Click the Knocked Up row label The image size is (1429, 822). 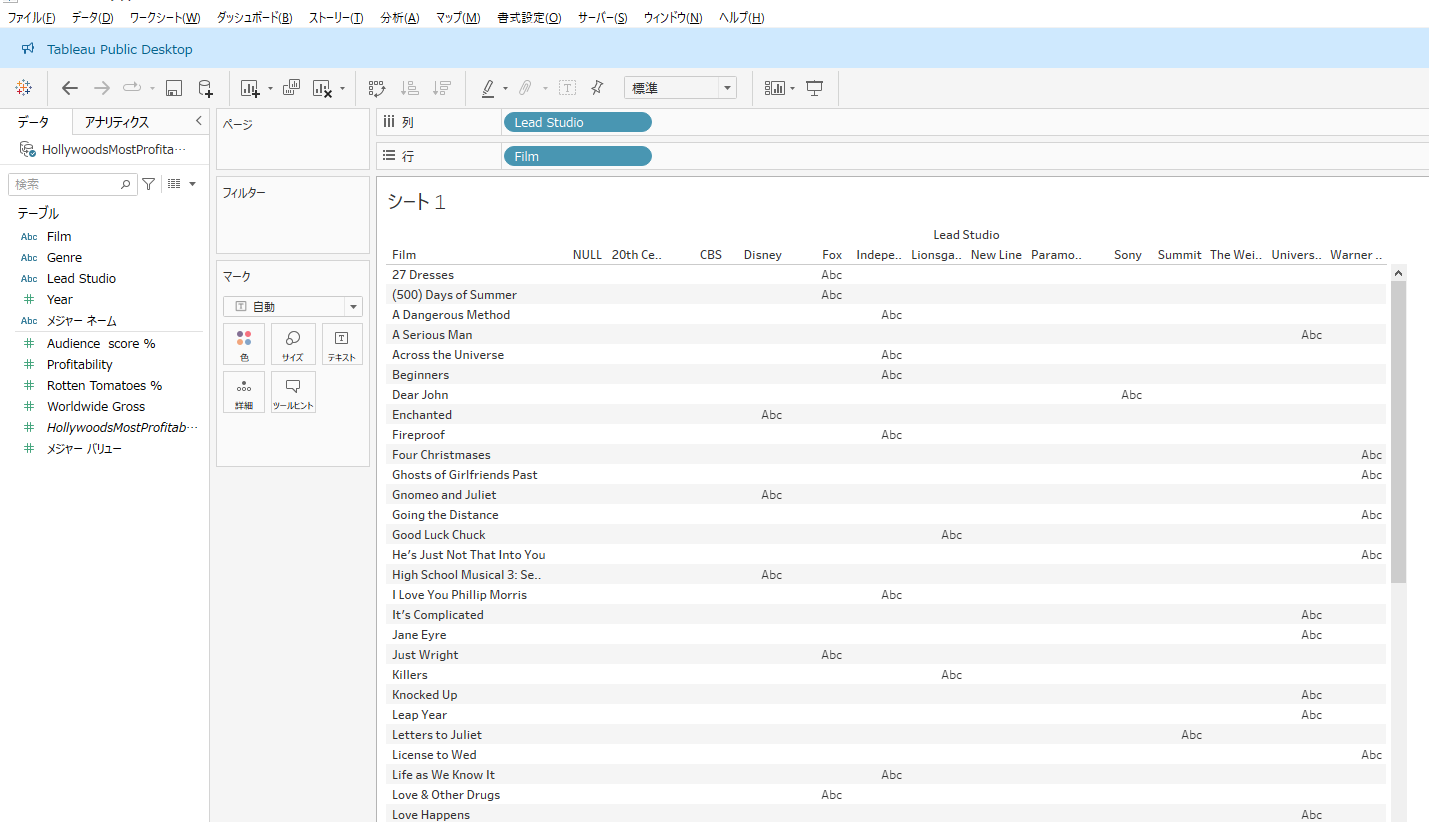[425, 695]
